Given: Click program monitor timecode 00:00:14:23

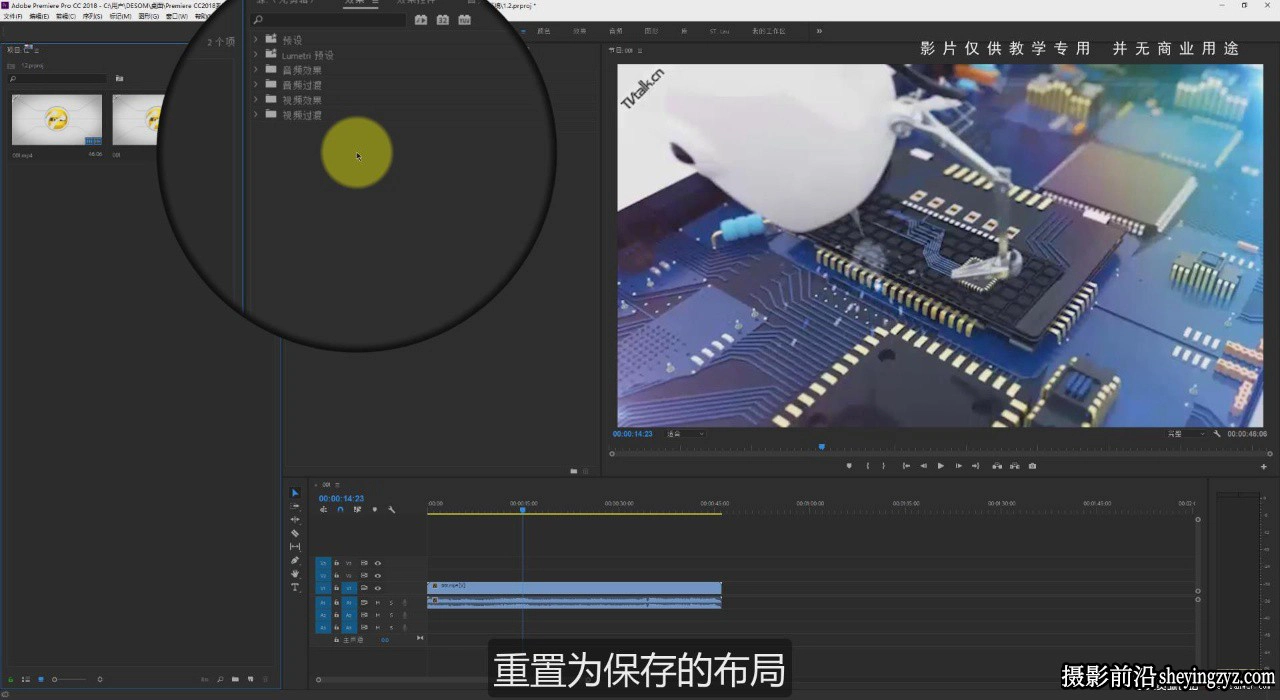Looking at the screenshot, I should tap(632, 434).
